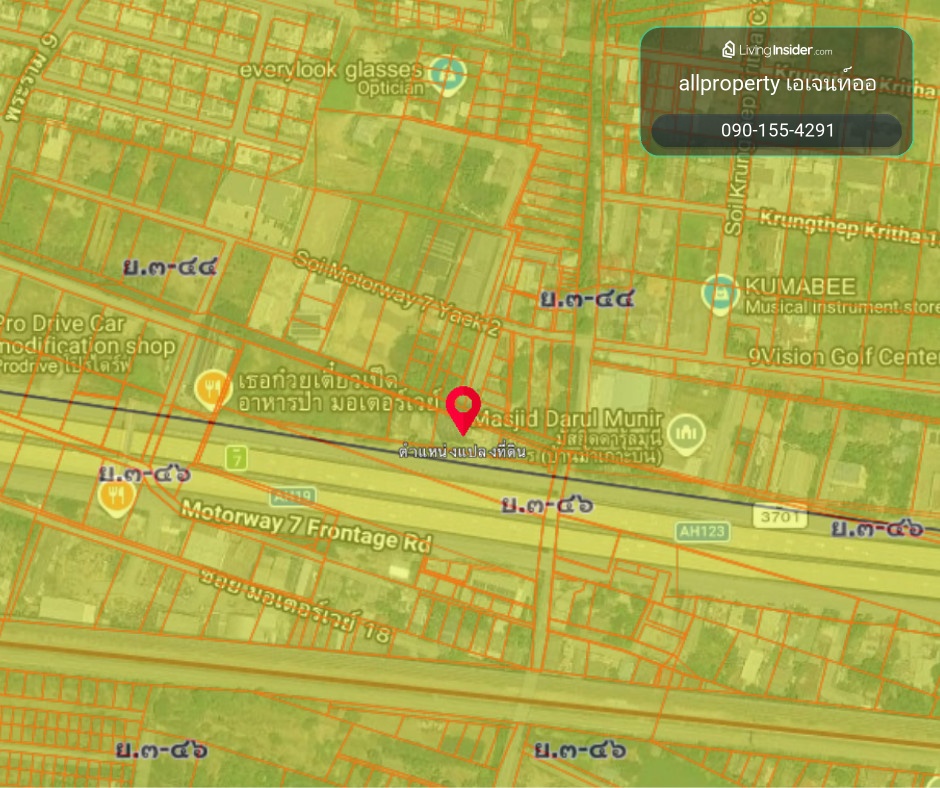Screen dimensions: 940x788
Task: Open the KUMABEE music store map pin
Action: coord(720,294)
